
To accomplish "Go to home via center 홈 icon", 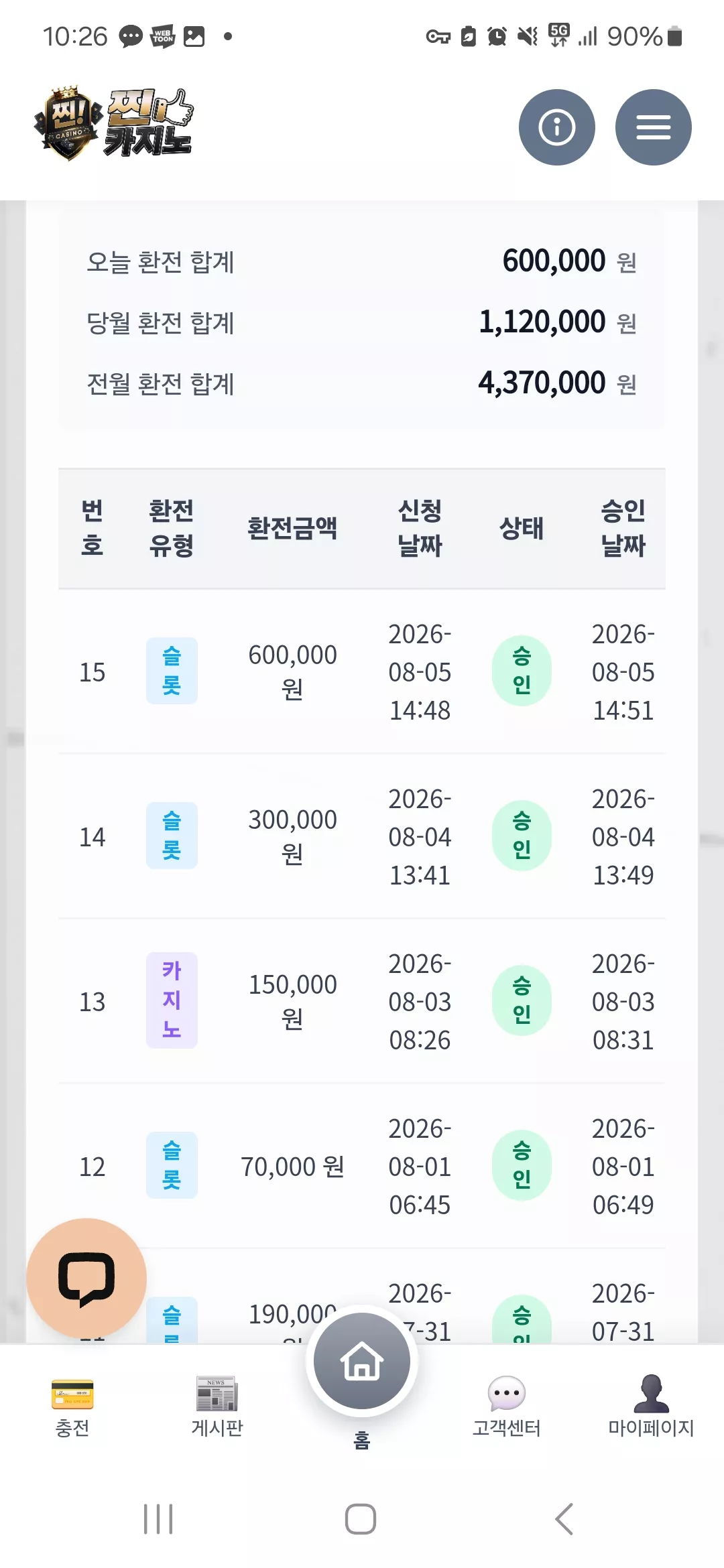I will click(x=362, y=1361).
